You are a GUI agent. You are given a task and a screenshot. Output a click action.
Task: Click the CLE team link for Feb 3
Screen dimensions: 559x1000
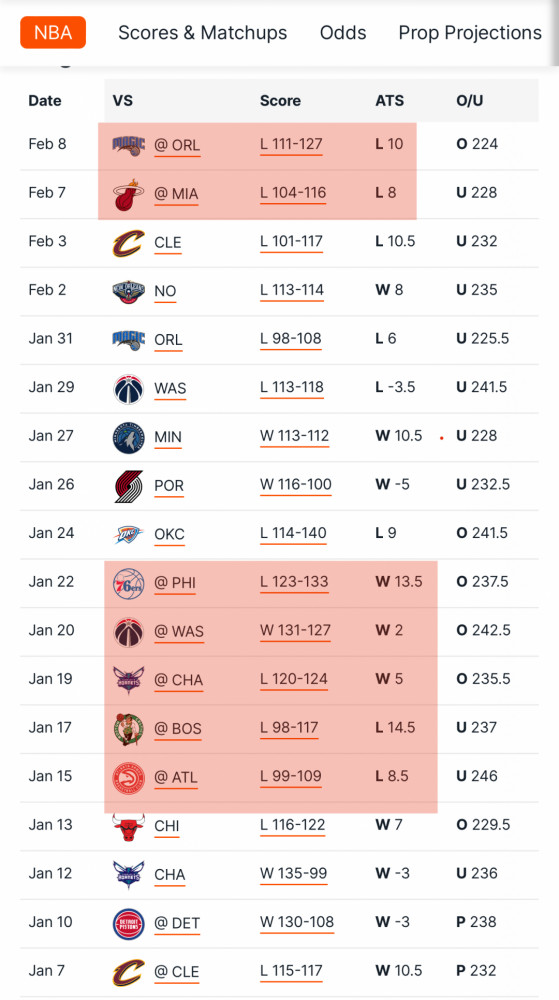click(168, 242)
